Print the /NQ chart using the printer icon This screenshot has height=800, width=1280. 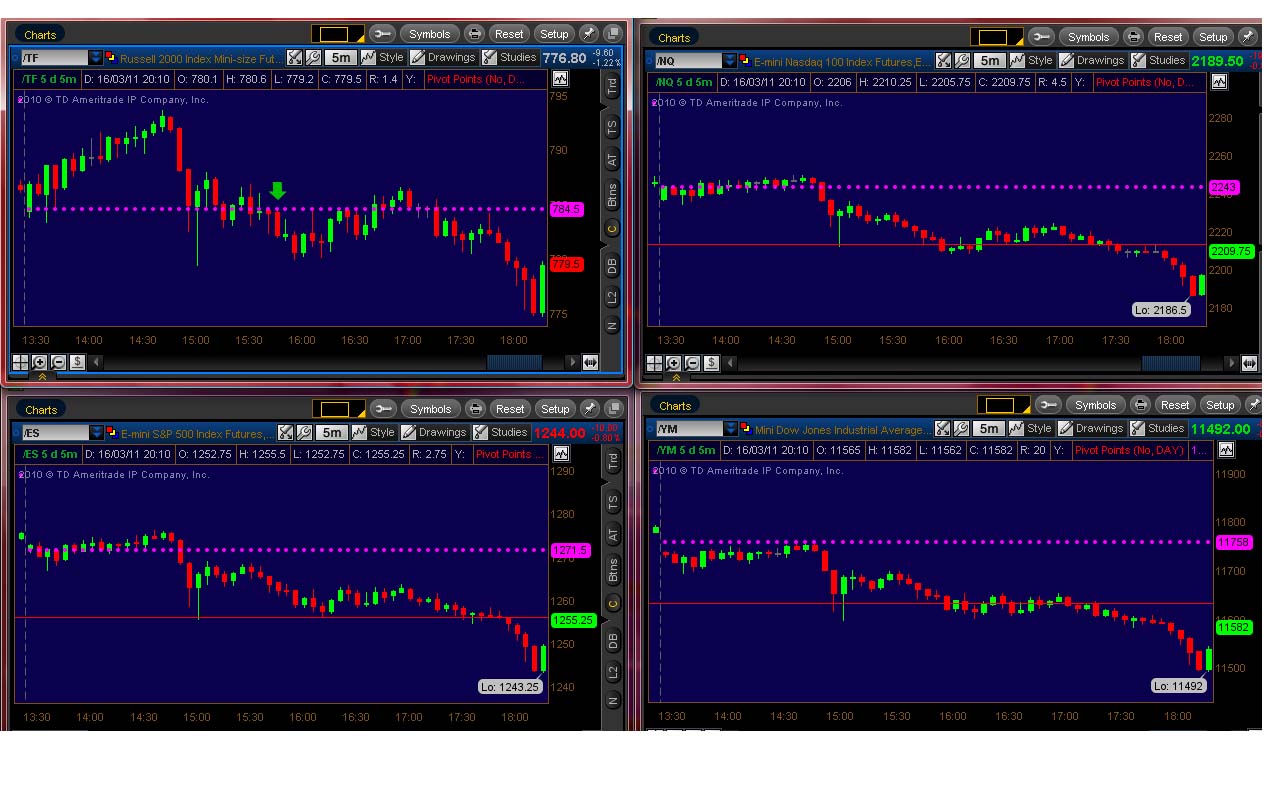1133,37
